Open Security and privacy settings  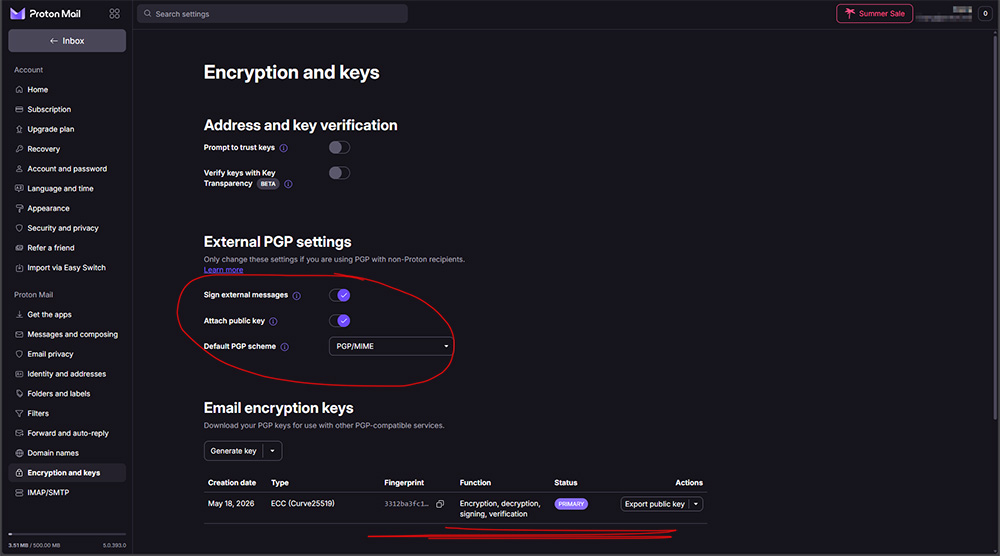[67, 228]
